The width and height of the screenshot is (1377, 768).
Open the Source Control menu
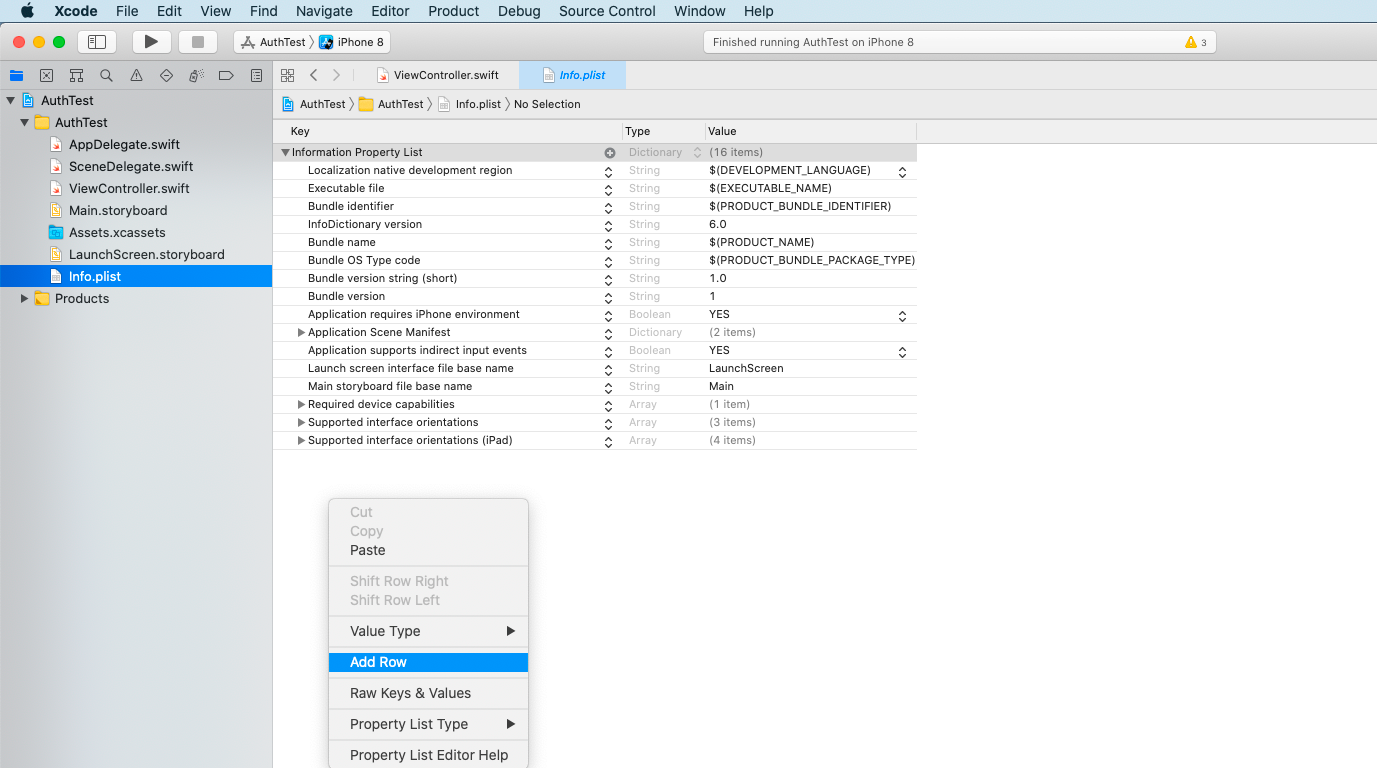point(607,11)
